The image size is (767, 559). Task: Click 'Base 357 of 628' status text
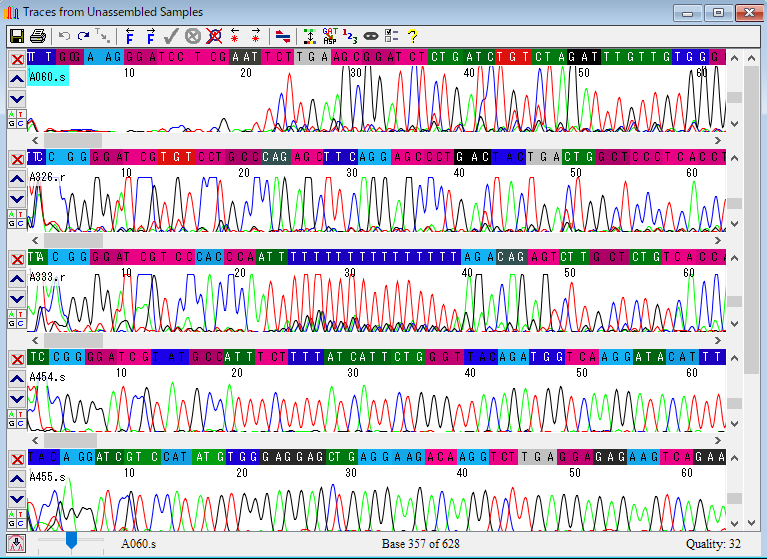click(x=420, y=544)
